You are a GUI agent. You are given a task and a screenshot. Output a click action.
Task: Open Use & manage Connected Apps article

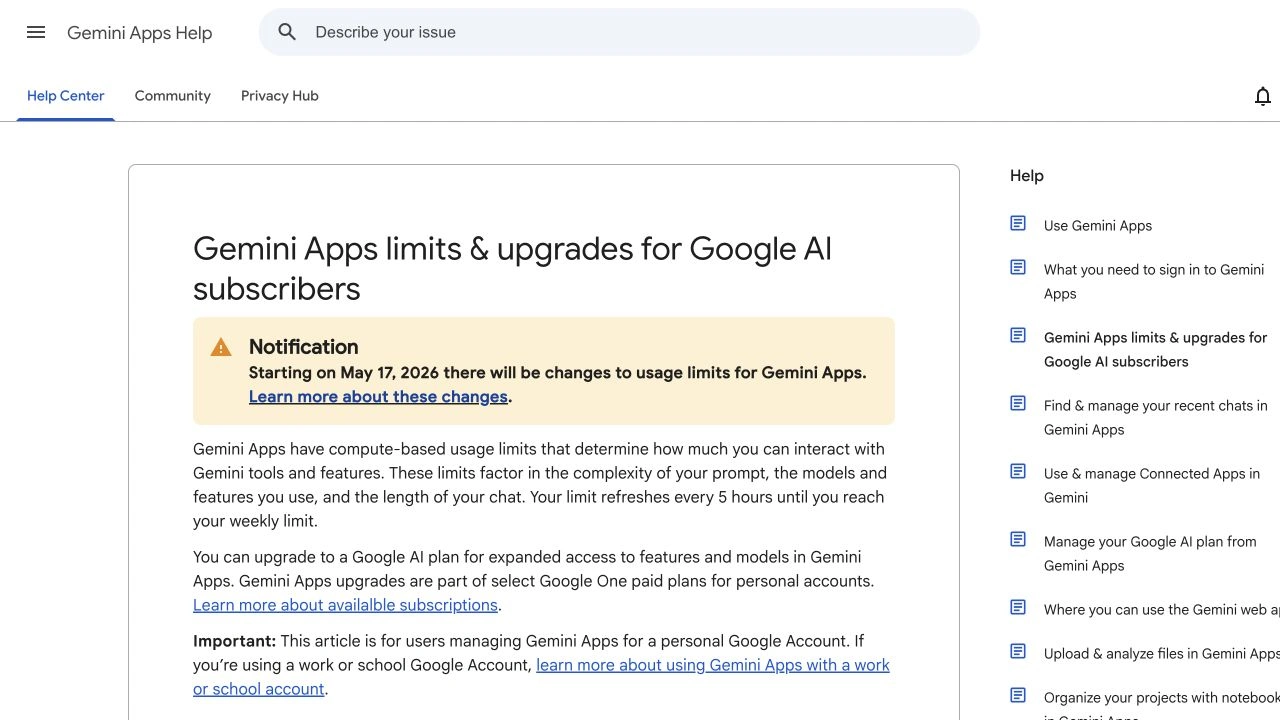(x=1152, y=486)
